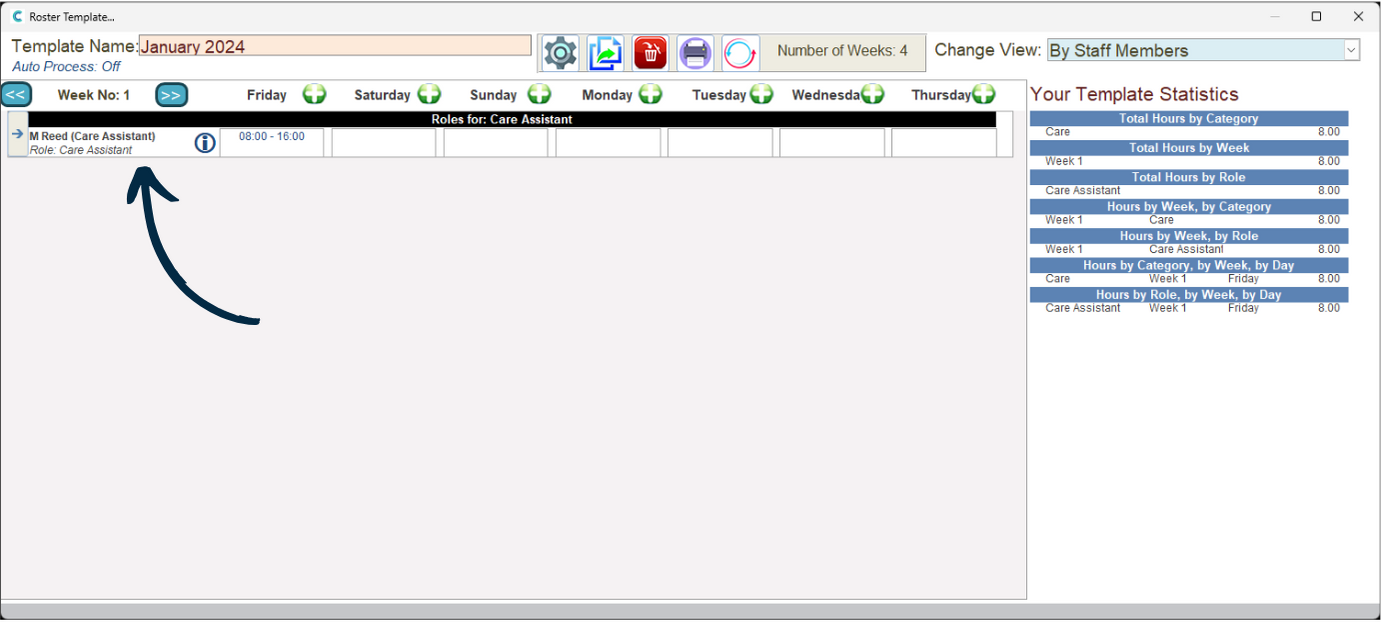
Task: Open the settings gear icon
Action: [x=560, y=53]
